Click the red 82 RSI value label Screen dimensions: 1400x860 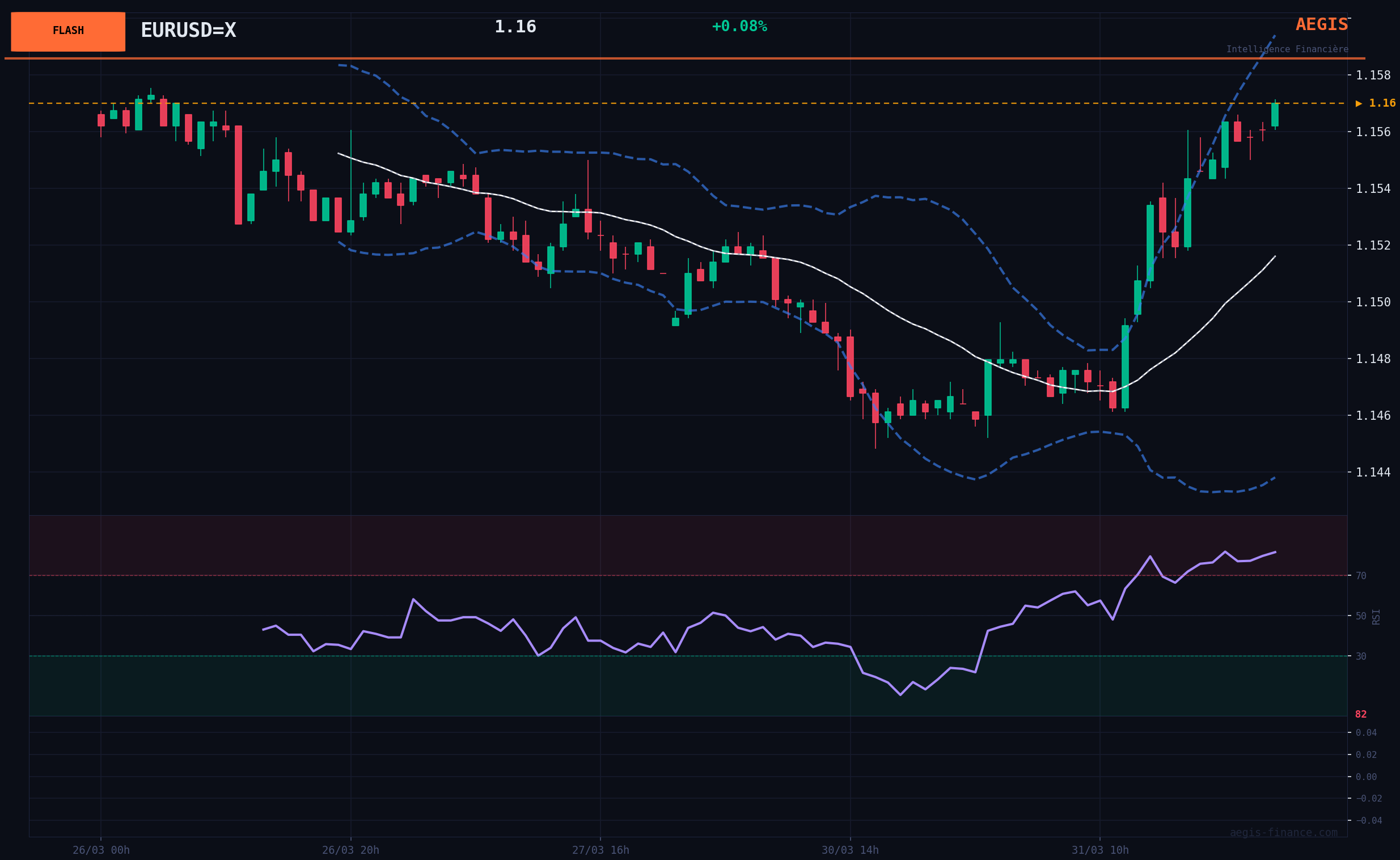coord(1360,714)
